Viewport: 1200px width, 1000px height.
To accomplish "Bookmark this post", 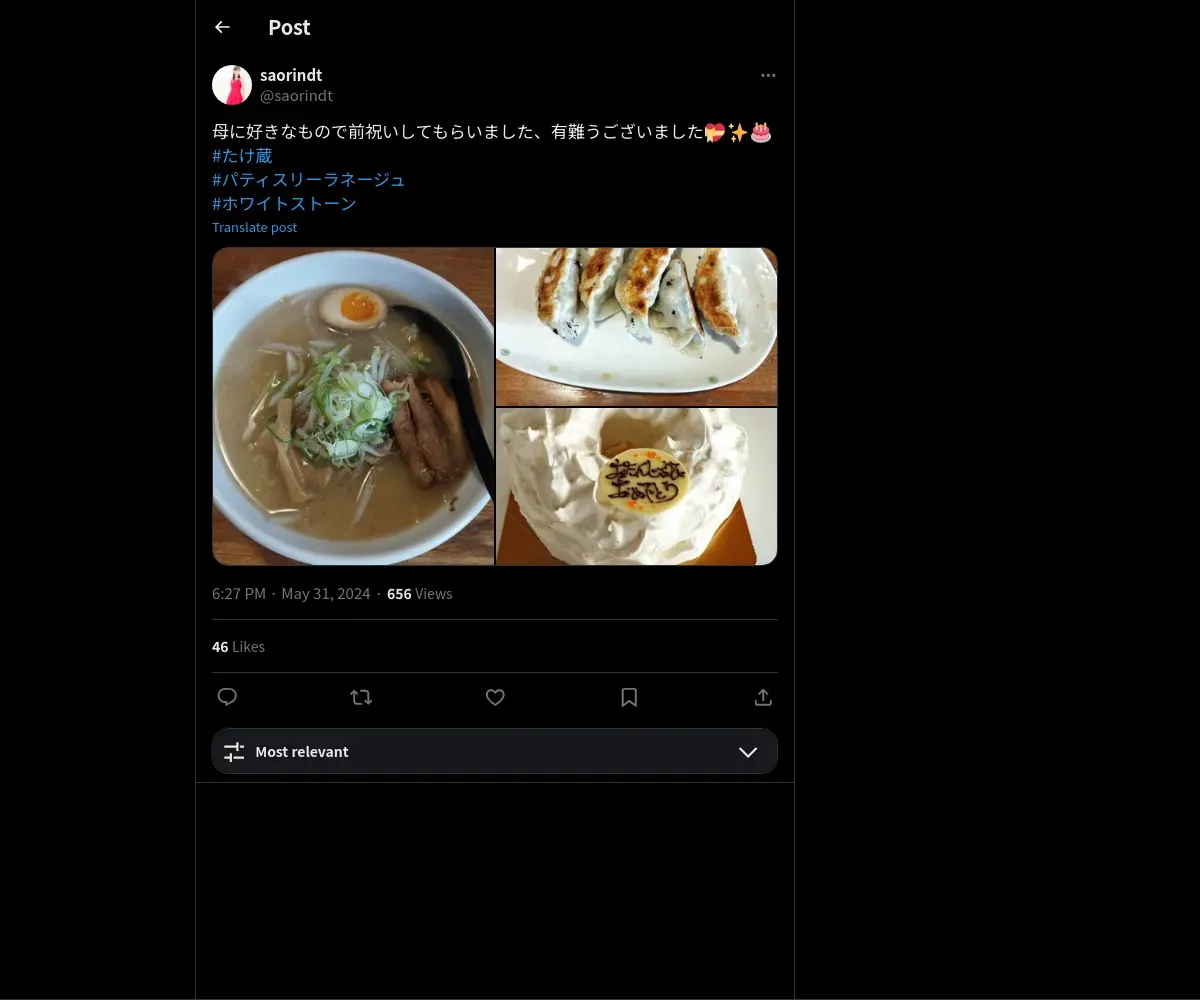I will (629, 697).
